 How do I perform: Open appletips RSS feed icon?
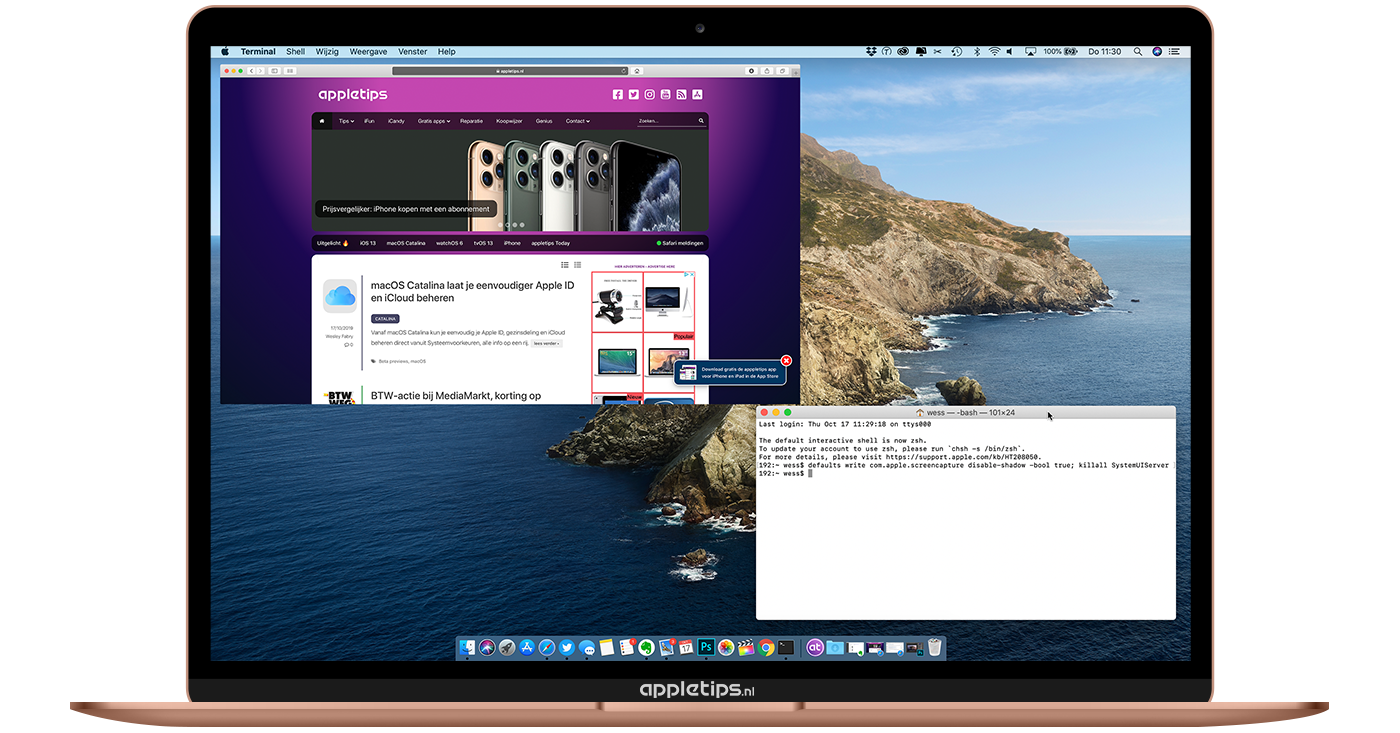681,95
